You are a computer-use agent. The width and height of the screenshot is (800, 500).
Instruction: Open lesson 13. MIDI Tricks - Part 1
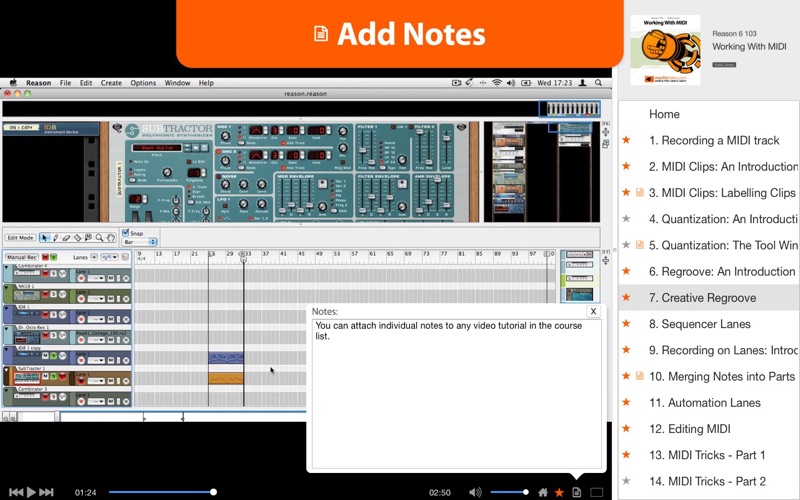707,455
